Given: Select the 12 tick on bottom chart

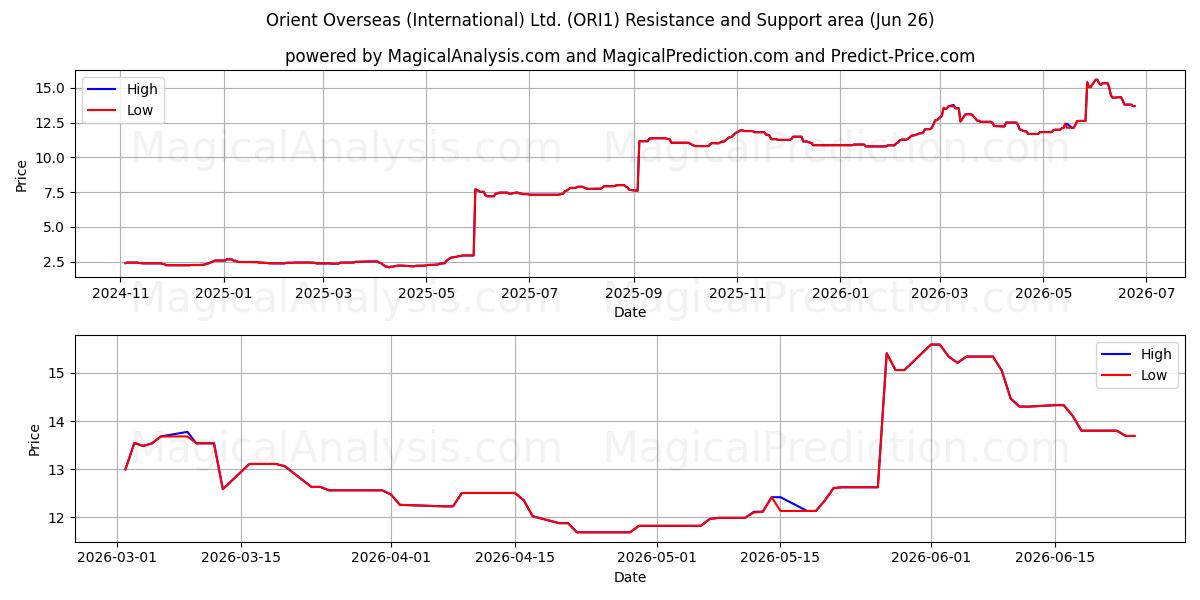Looking at the screenshot, I should coord(59,518).
